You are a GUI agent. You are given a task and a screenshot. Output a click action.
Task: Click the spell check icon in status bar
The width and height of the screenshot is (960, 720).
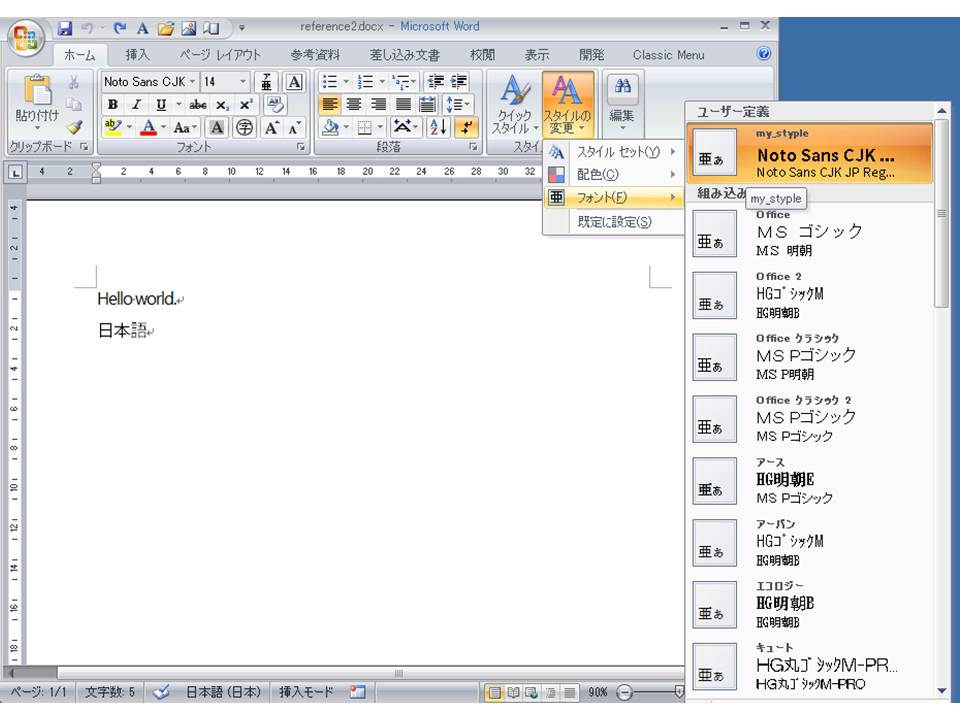[161, 692]
